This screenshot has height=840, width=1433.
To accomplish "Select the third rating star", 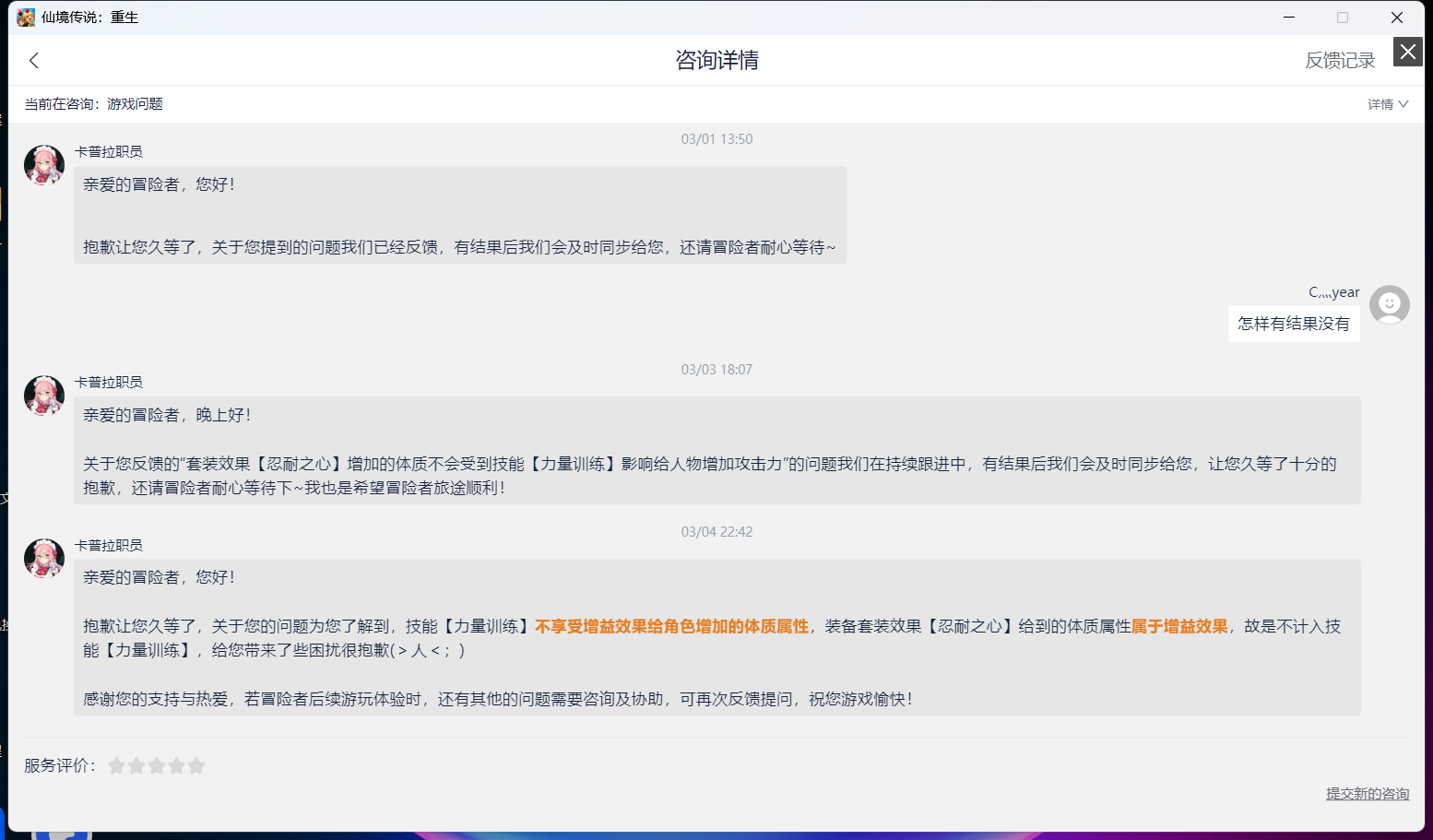I will (157, 765).
